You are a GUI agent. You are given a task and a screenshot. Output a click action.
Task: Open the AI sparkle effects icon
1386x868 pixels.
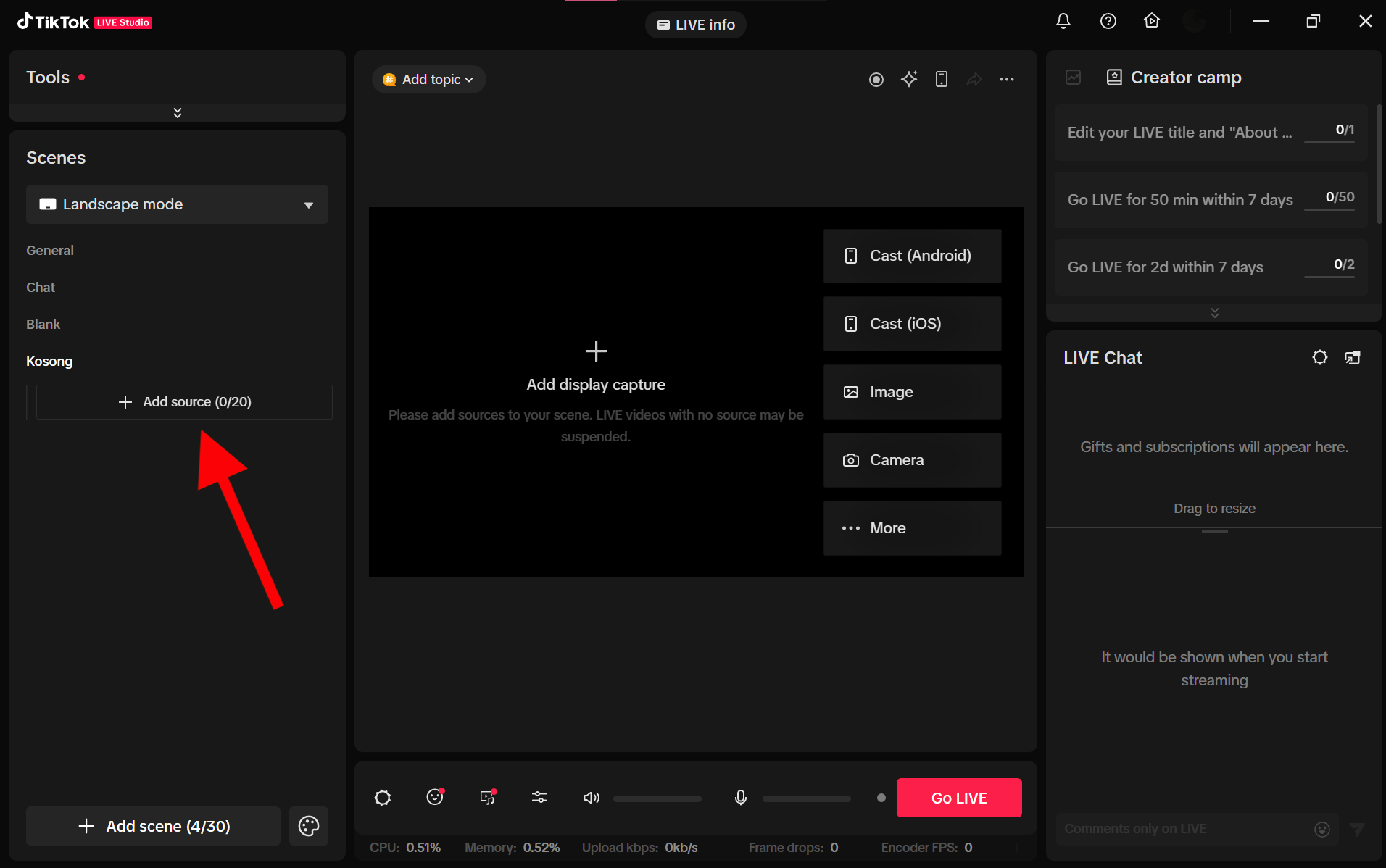click(x=909, y=79)
